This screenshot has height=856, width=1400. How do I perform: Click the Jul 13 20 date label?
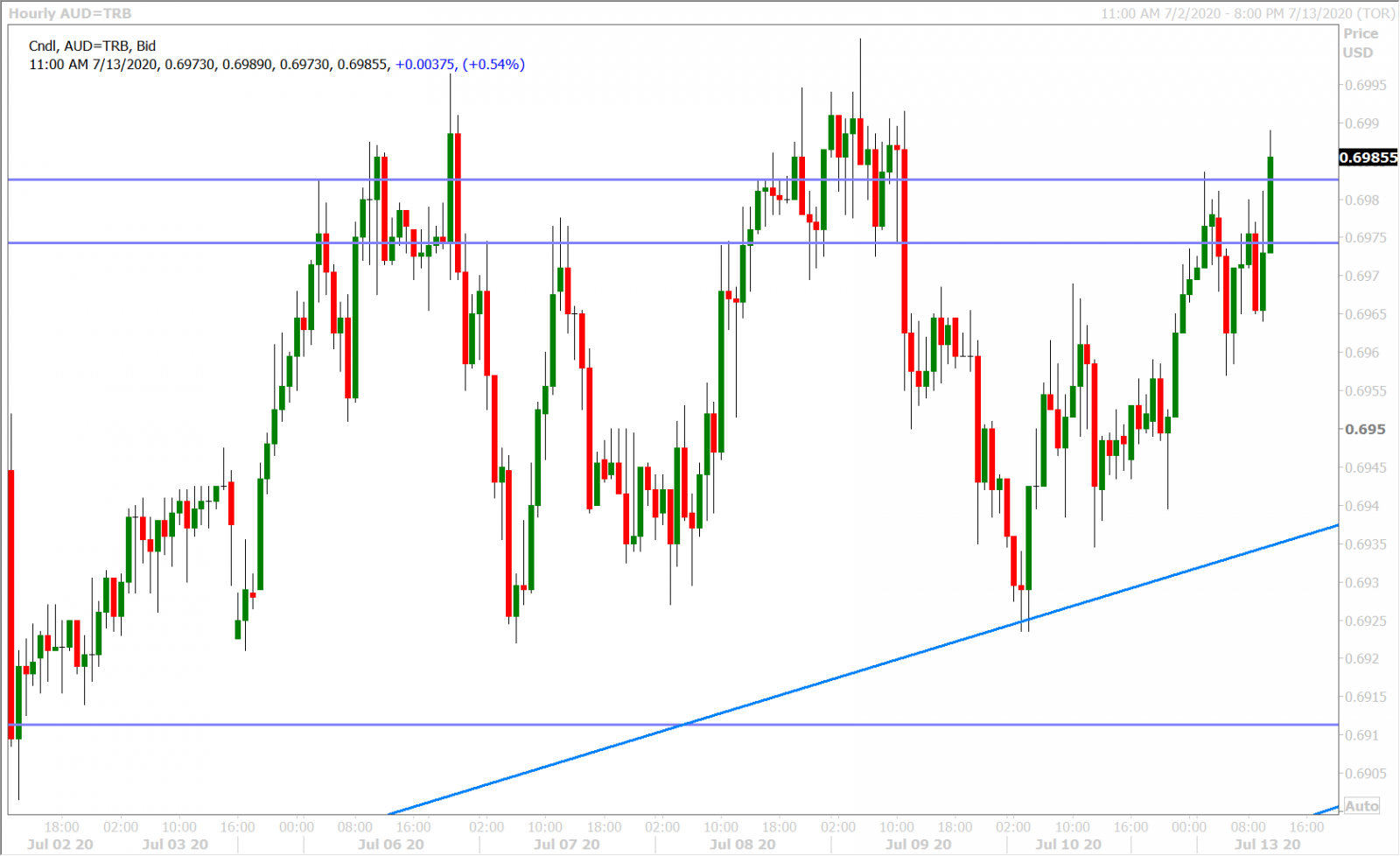click(x=1267, y=845)
